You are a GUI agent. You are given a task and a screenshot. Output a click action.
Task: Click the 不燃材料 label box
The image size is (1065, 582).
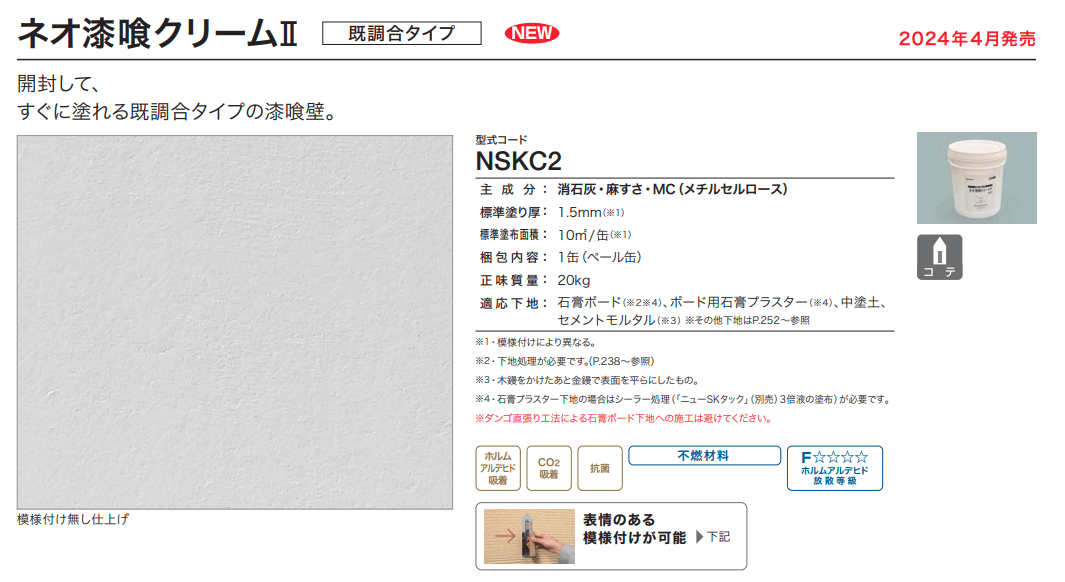click(704, 456)
